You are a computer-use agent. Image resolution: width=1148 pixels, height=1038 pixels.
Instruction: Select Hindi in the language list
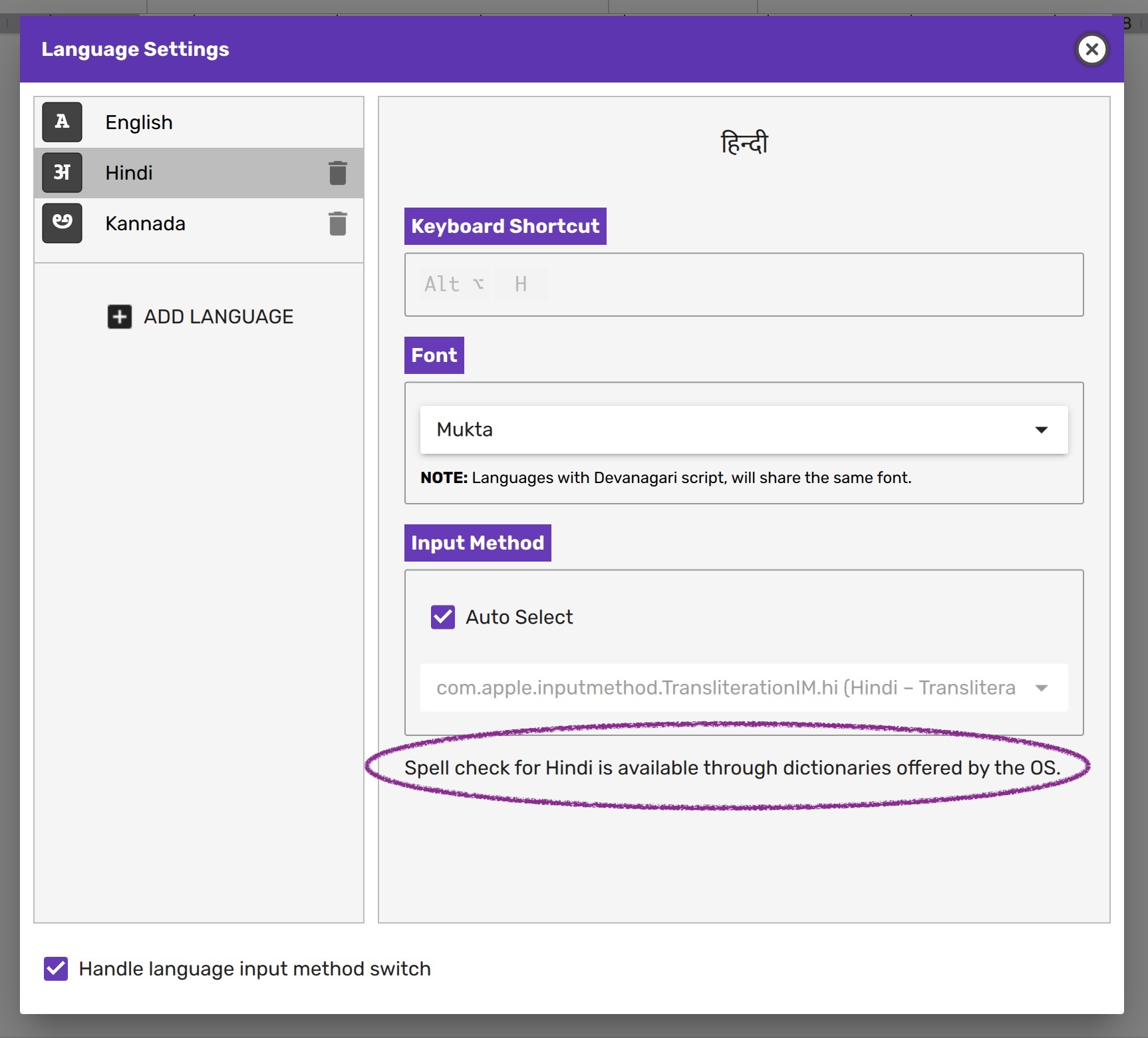pyautogui.click(x=129, y=173)
